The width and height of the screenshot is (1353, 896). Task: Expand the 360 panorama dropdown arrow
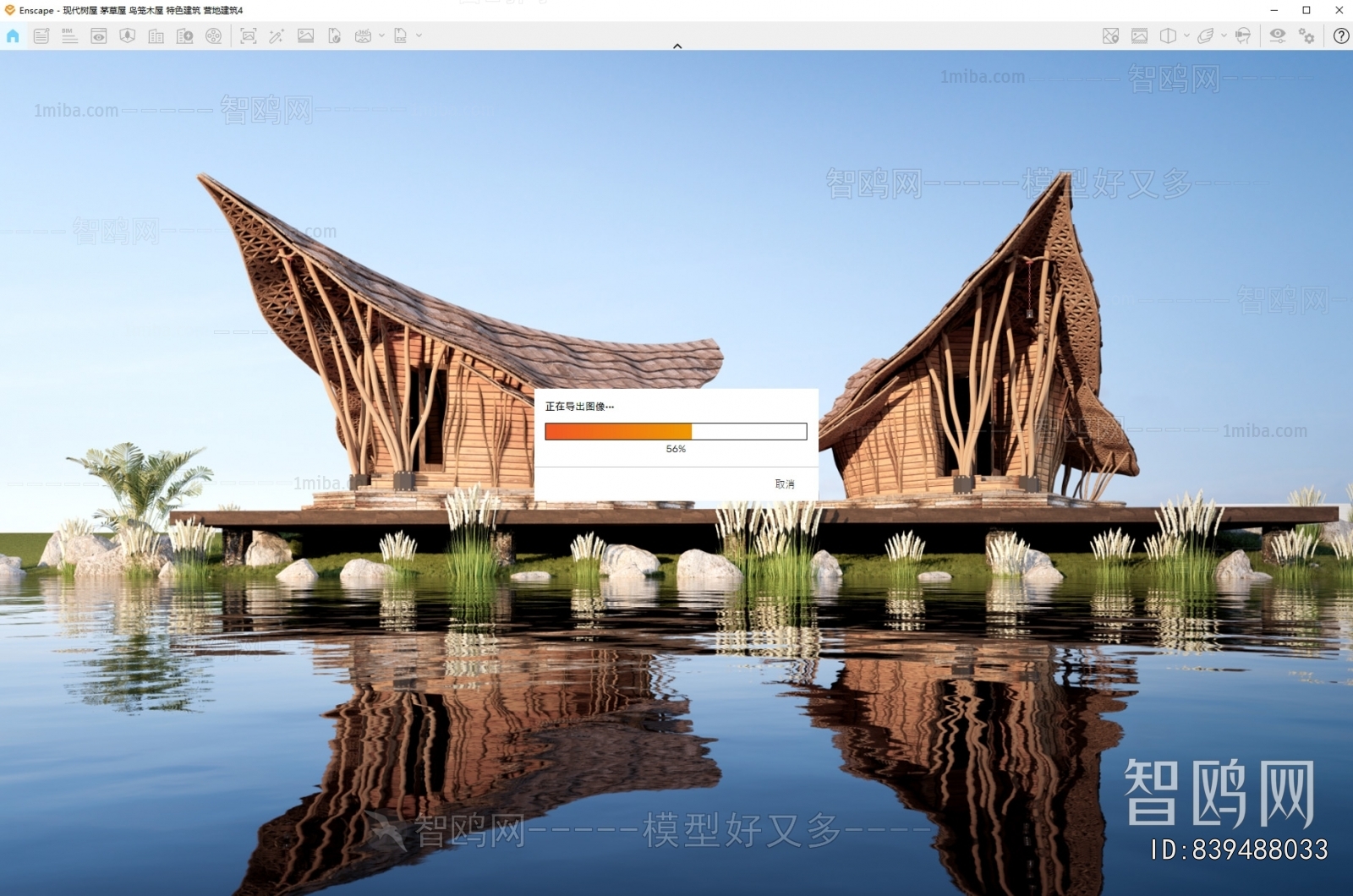[x=382, y=36]
